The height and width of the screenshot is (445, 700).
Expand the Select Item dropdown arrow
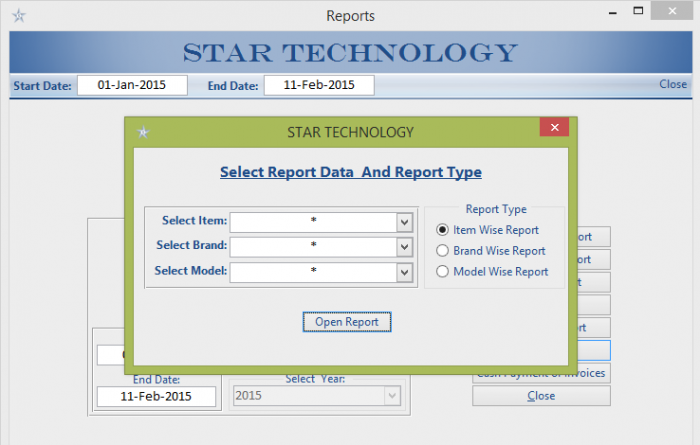click(404, 222)
